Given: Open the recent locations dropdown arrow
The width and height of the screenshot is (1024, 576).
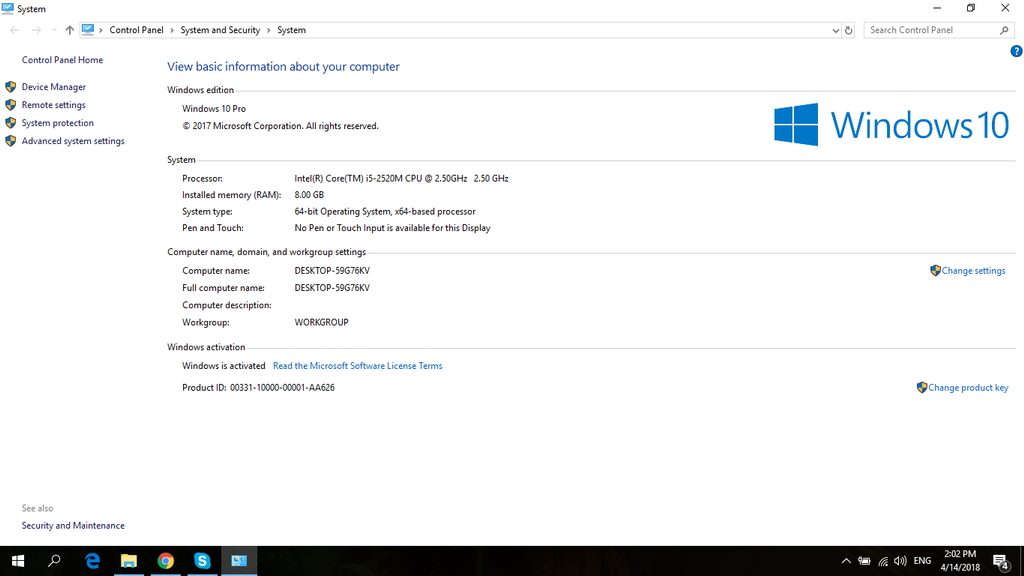Looking at the screenshot, I should click(x=54, y=30).
